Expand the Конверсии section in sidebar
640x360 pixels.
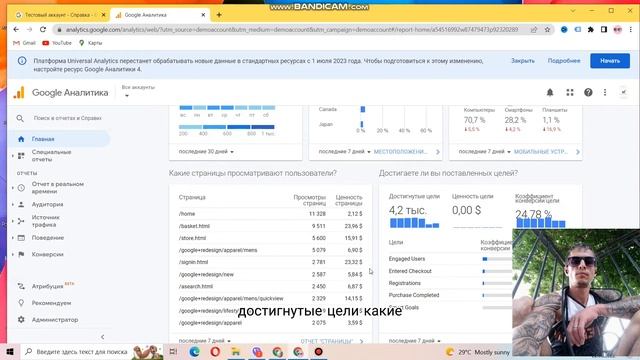point(13,254)
